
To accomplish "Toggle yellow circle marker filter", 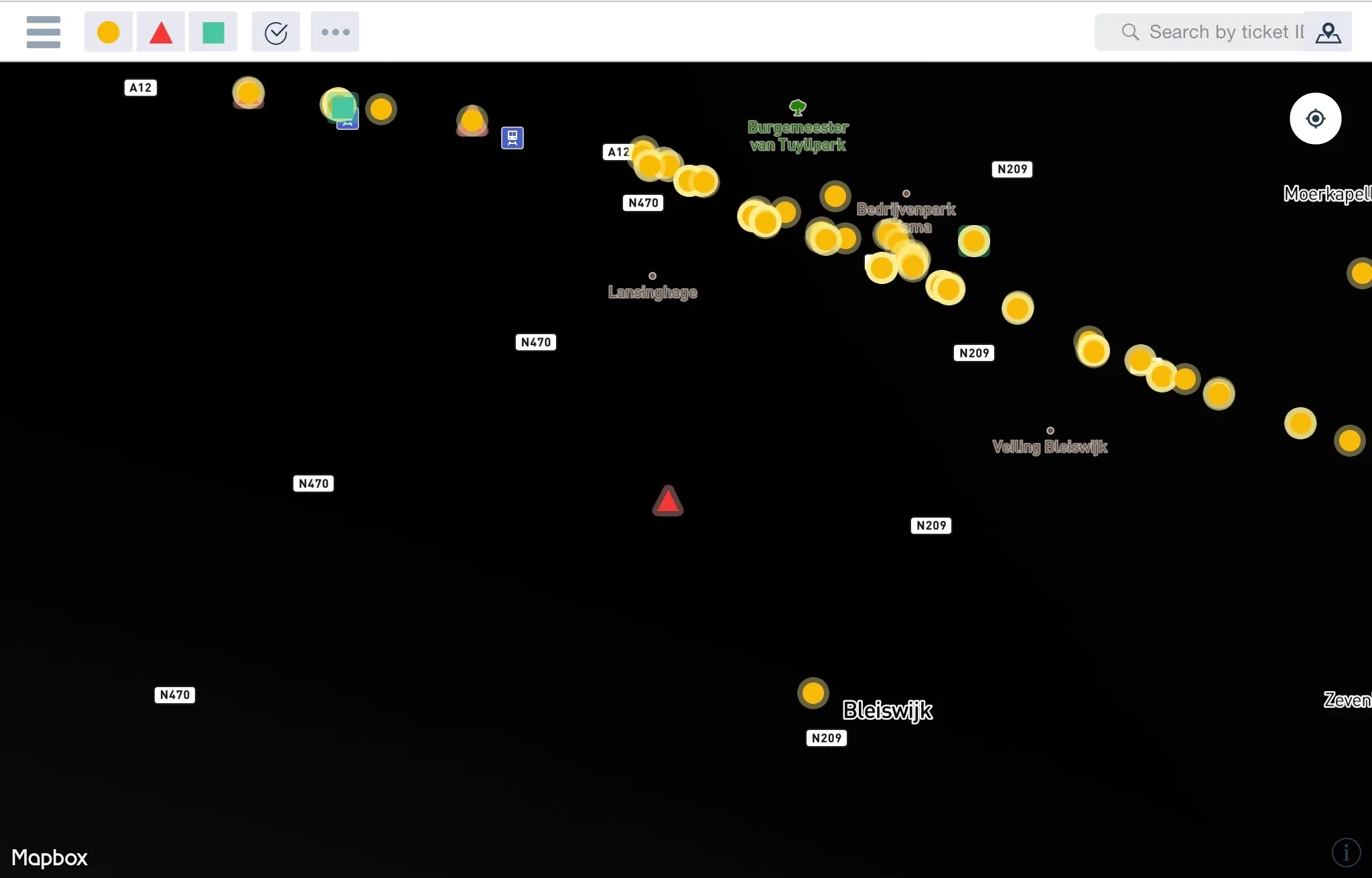I will [x=108, y=31].
